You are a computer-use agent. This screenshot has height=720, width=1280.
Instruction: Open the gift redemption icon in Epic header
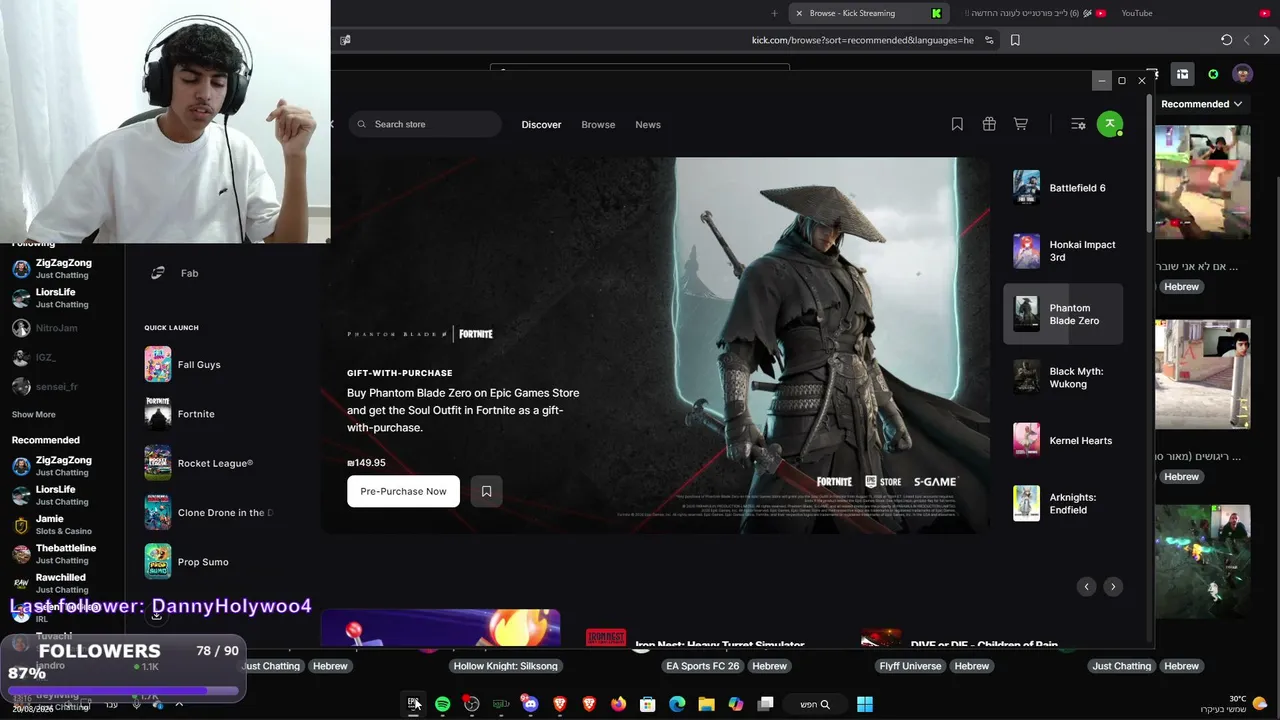[989, 124]
